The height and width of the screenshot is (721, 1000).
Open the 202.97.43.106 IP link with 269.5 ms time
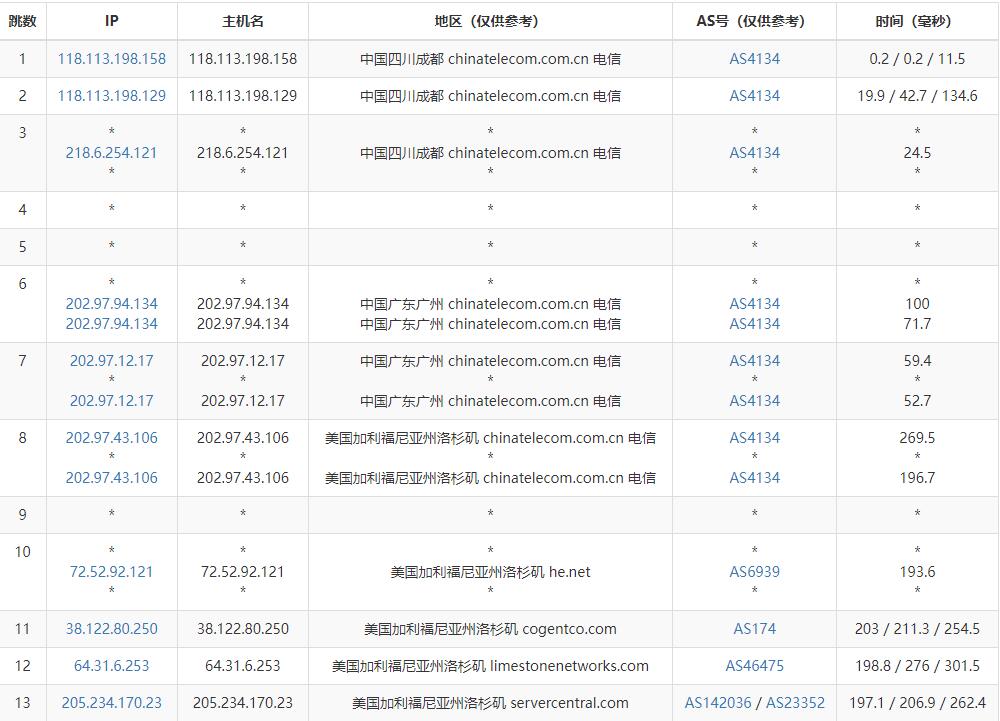tap(112, 437)
